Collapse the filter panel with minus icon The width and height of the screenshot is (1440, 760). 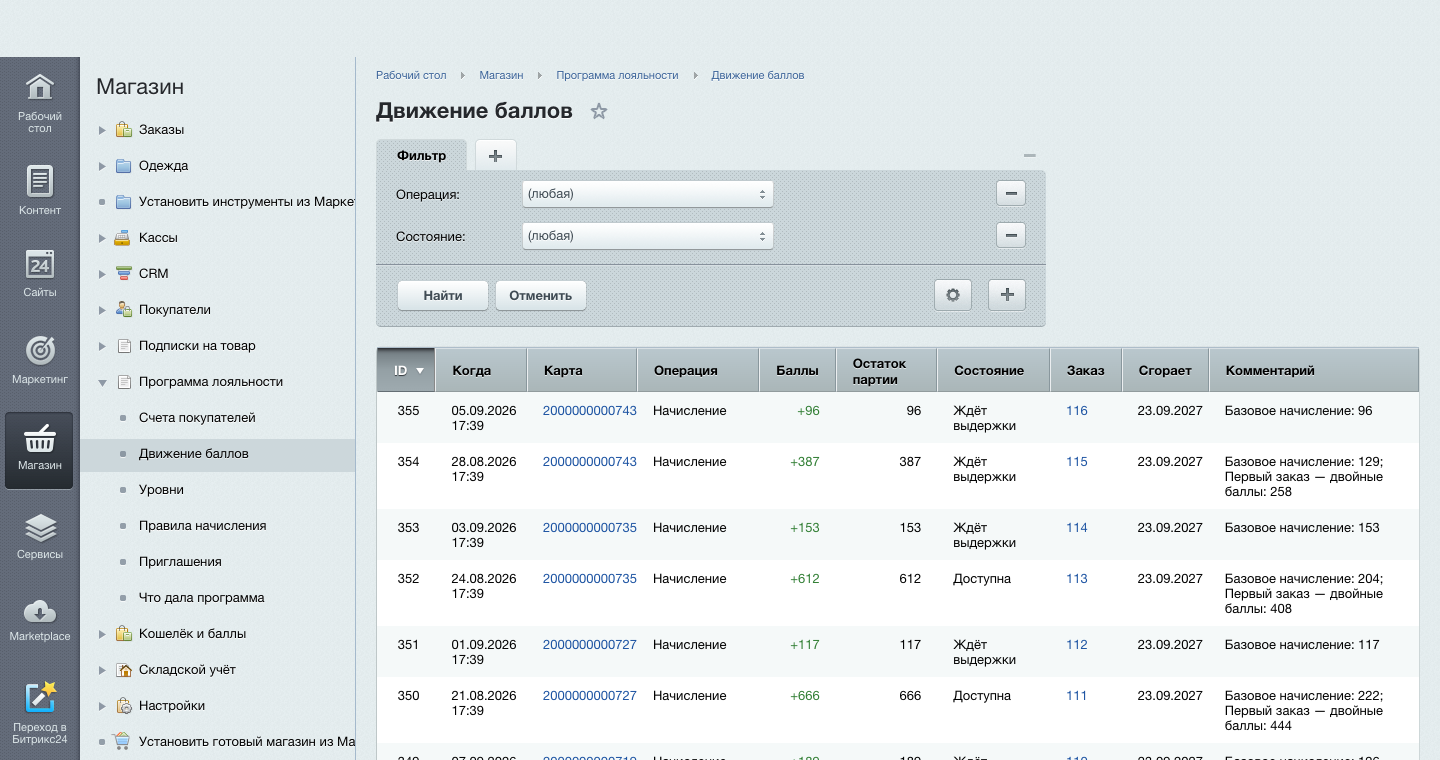pyautogui.click(x=1030, y=155)
